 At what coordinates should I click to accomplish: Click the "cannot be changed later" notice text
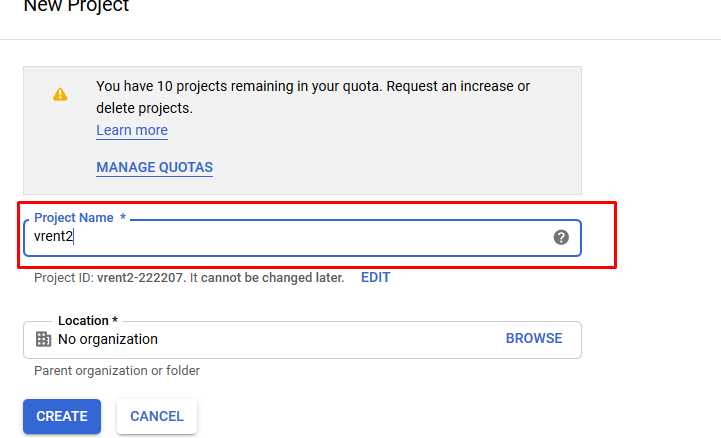click(272, 277)
